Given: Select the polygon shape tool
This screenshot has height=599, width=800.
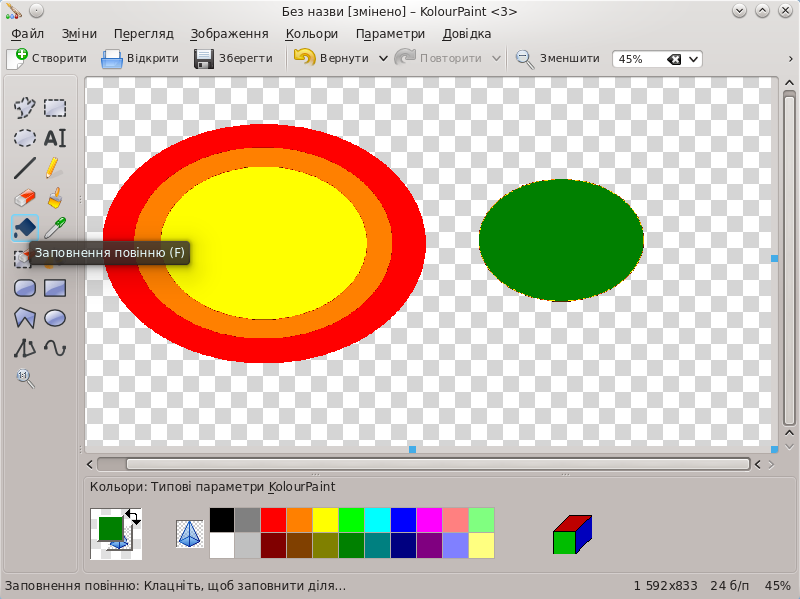Looking at the screenshot, I should click(25, 318).
